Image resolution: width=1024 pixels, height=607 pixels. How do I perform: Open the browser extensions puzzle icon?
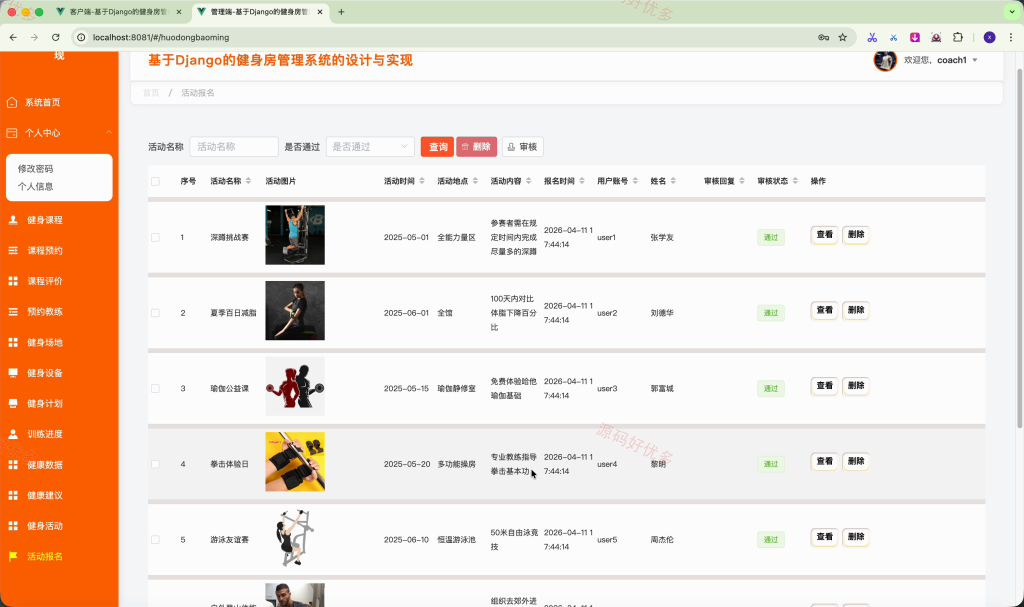[957, 37]
